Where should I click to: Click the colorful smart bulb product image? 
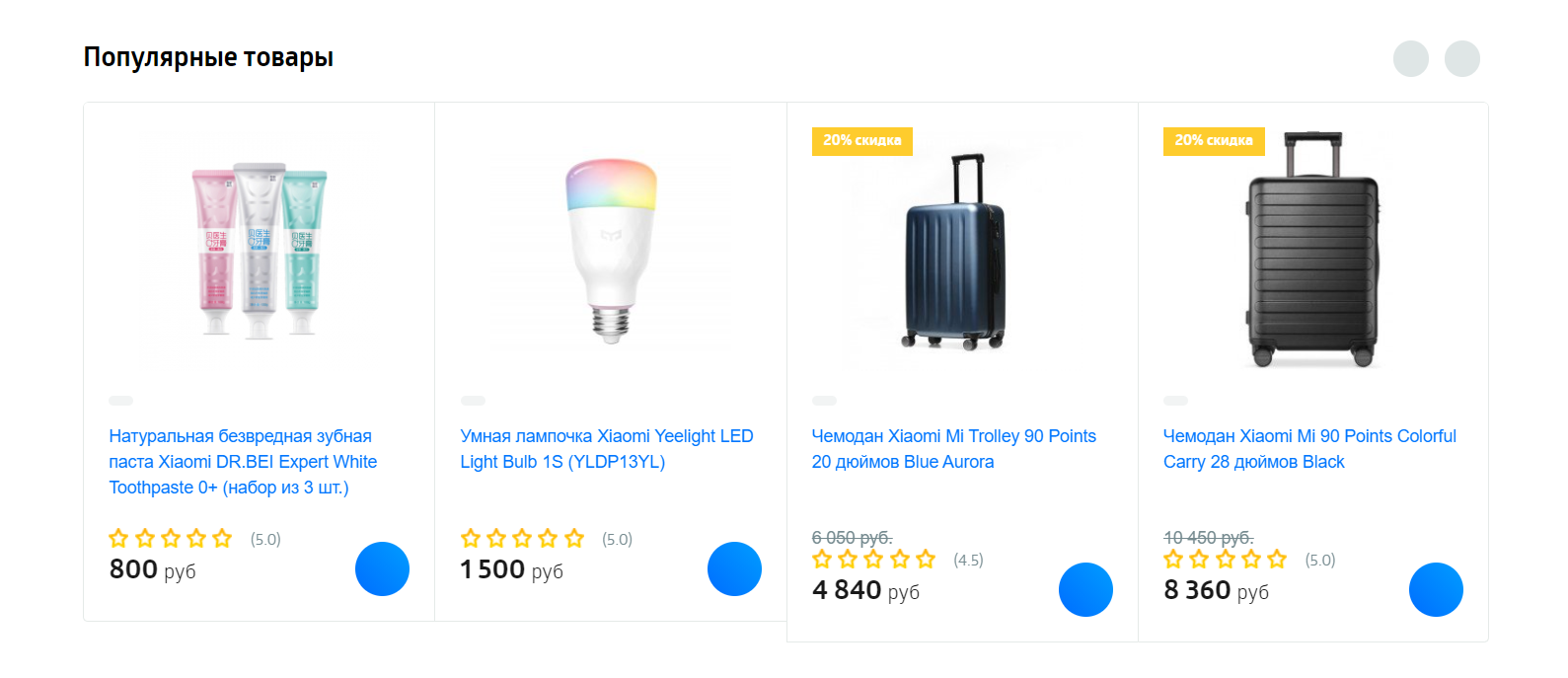click(x=611, y=251)
